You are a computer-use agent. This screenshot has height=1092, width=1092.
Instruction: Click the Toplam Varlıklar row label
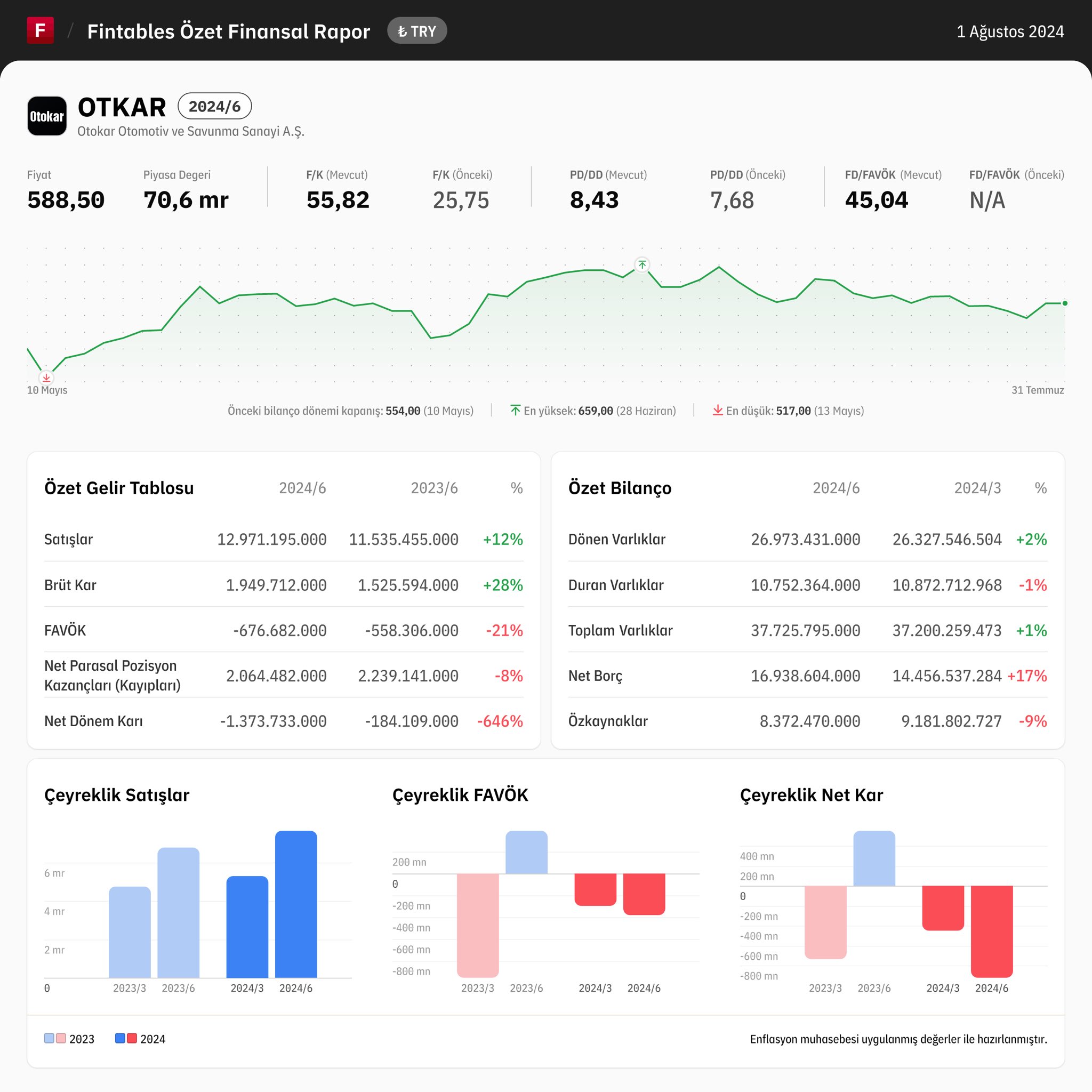tap(621, 630)
